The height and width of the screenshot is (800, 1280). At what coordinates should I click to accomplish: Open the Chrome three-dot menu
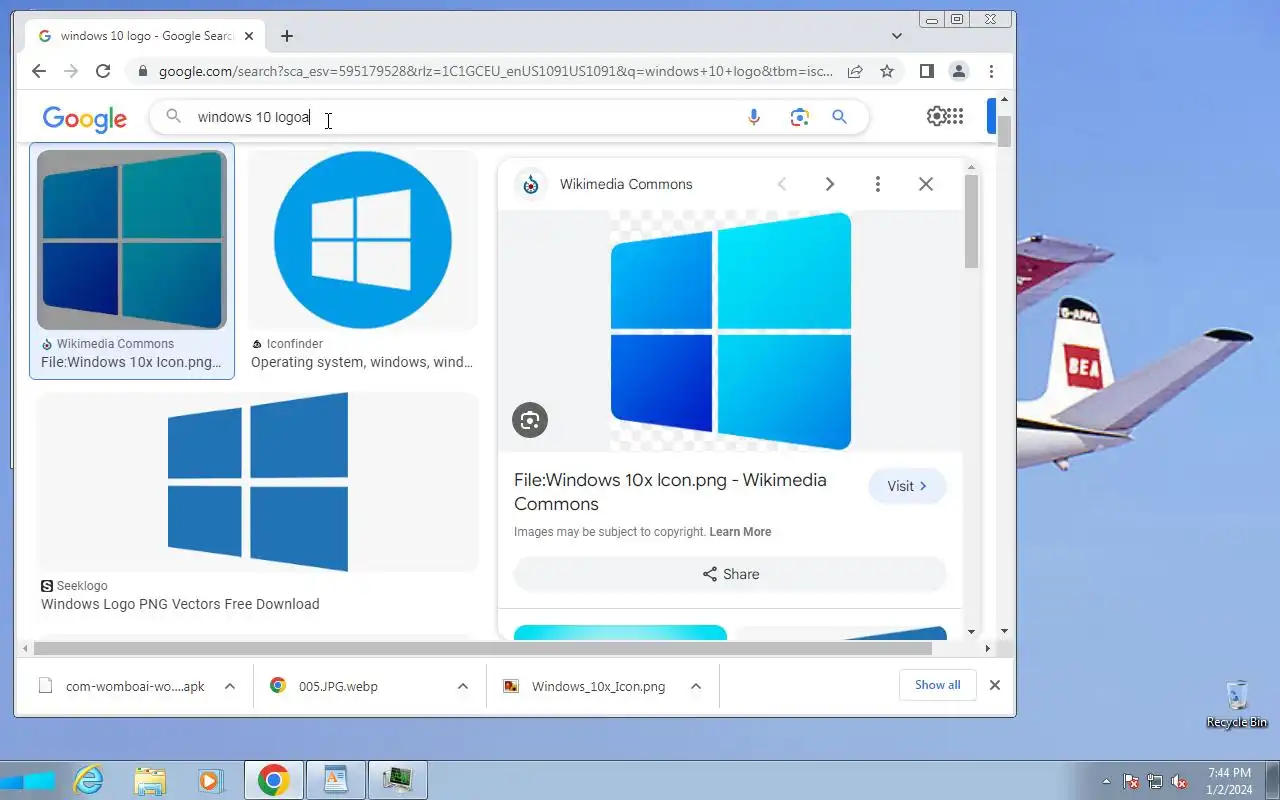(x=991, y=71)
